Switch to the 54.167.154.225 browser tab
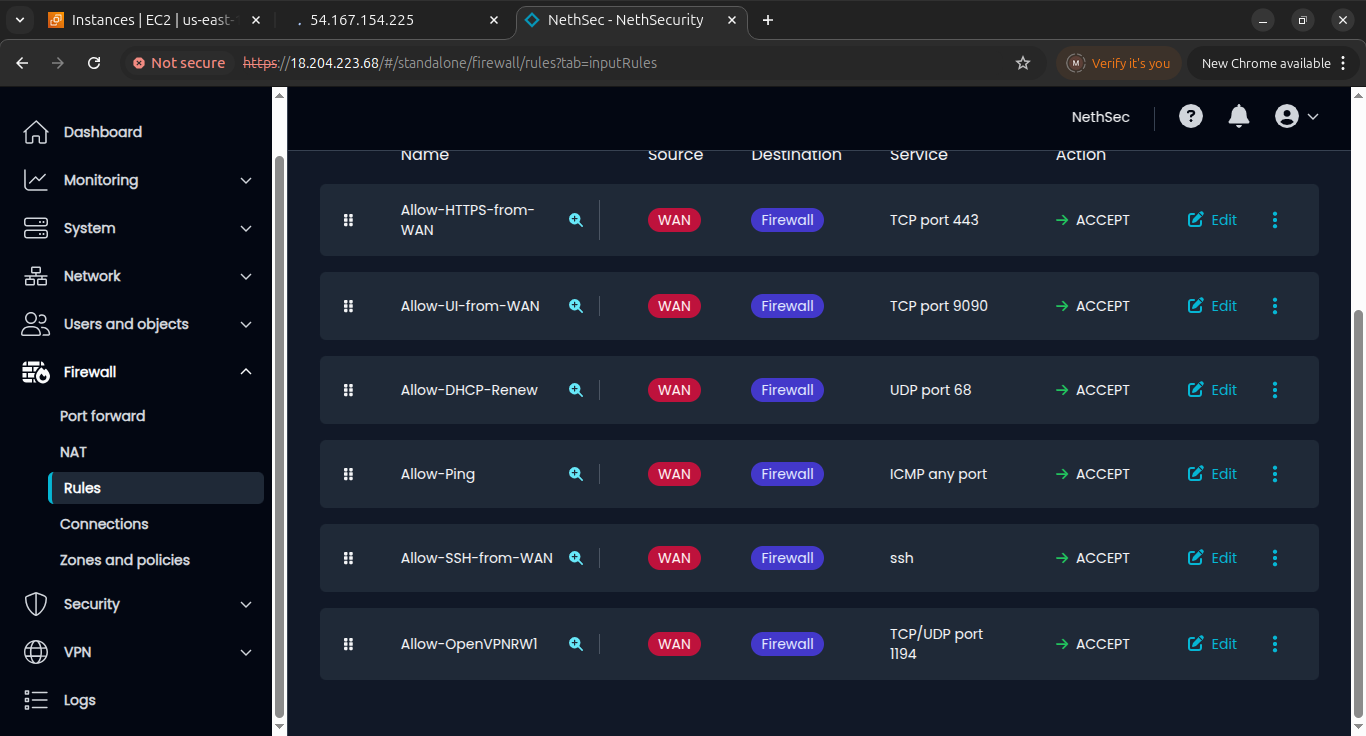Viewport: 1366px width, 736px height. pos(395,20)
